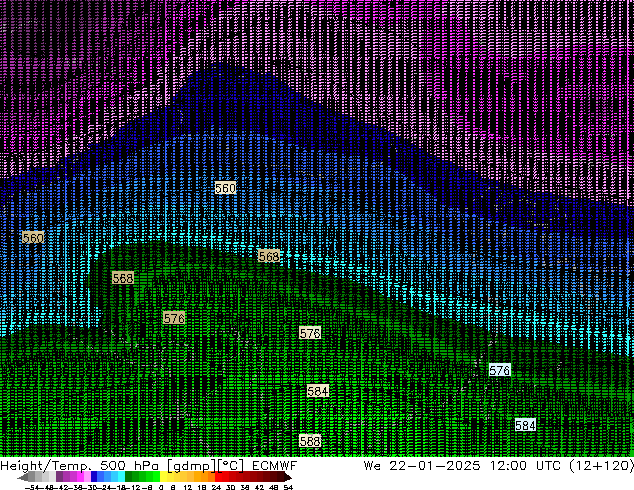The height and width of the screenshot is (490, 634).
Task: Click the UTC timezone text
Action: click(x=548, y=466)
